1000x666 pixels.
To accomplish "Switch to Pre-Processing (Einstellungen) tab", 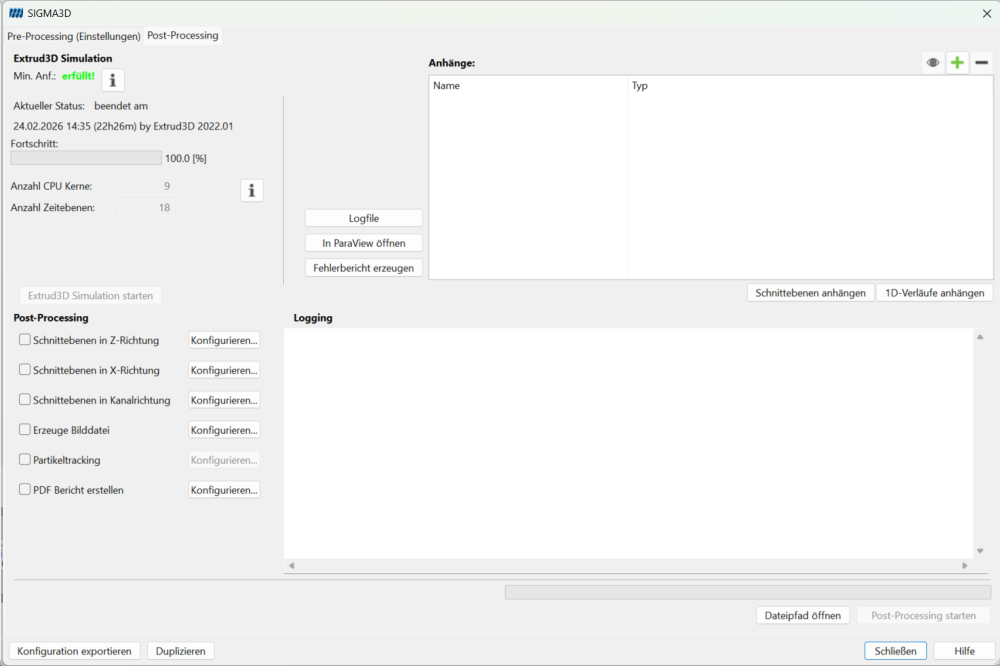I will [74, 36].
